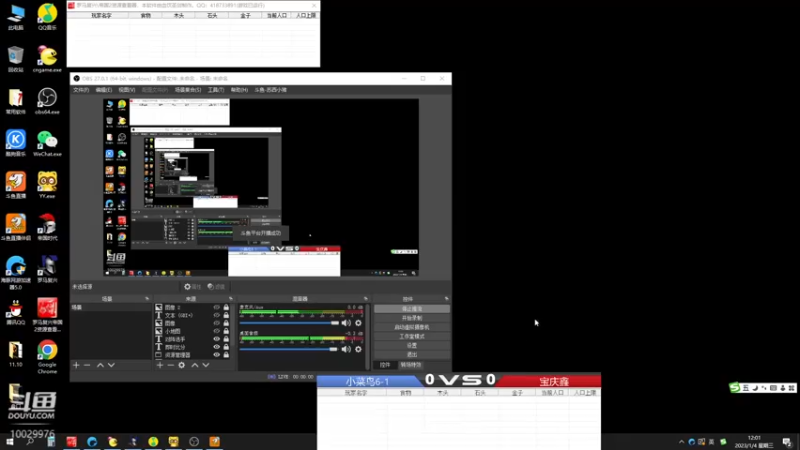Open 酷狗音乐 K desktop icon
800x450 pixels.
(x=15, y=142)
